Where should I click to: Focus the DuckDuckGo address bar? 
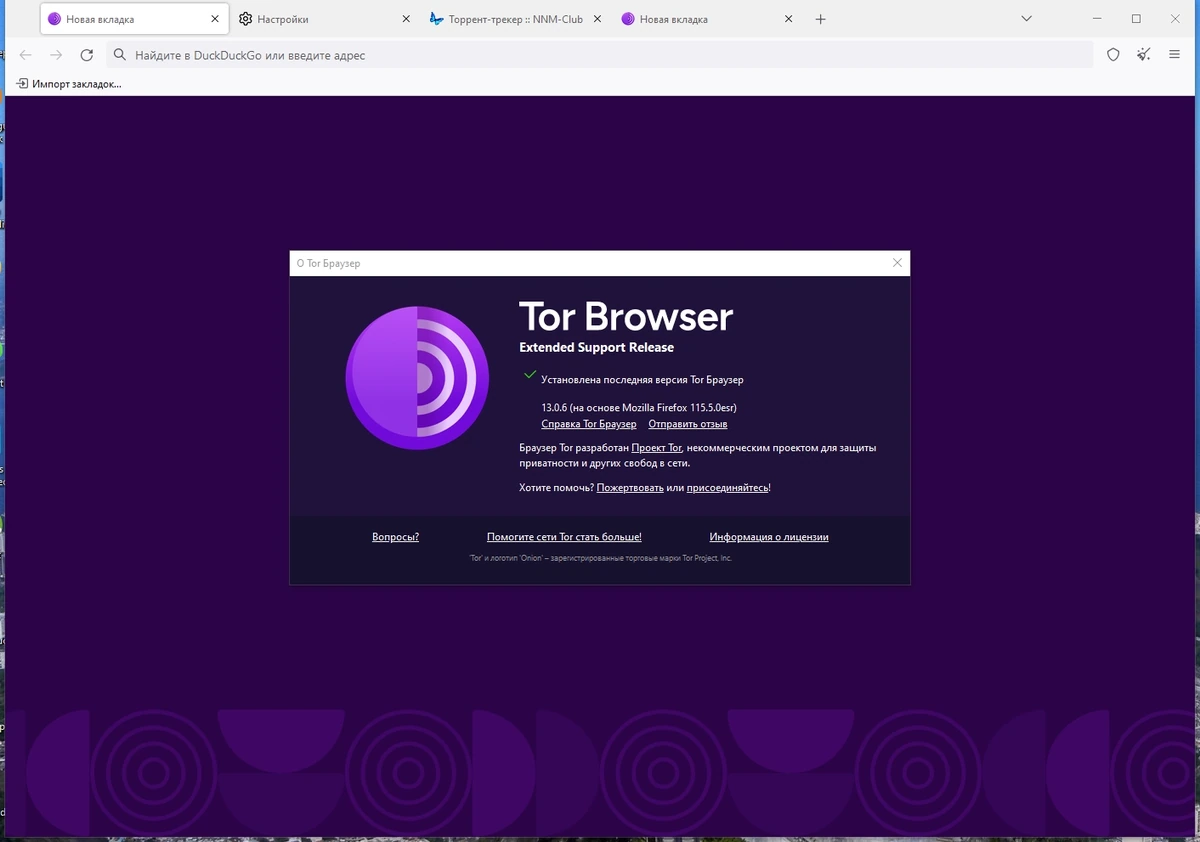click(x=600, y=55)
